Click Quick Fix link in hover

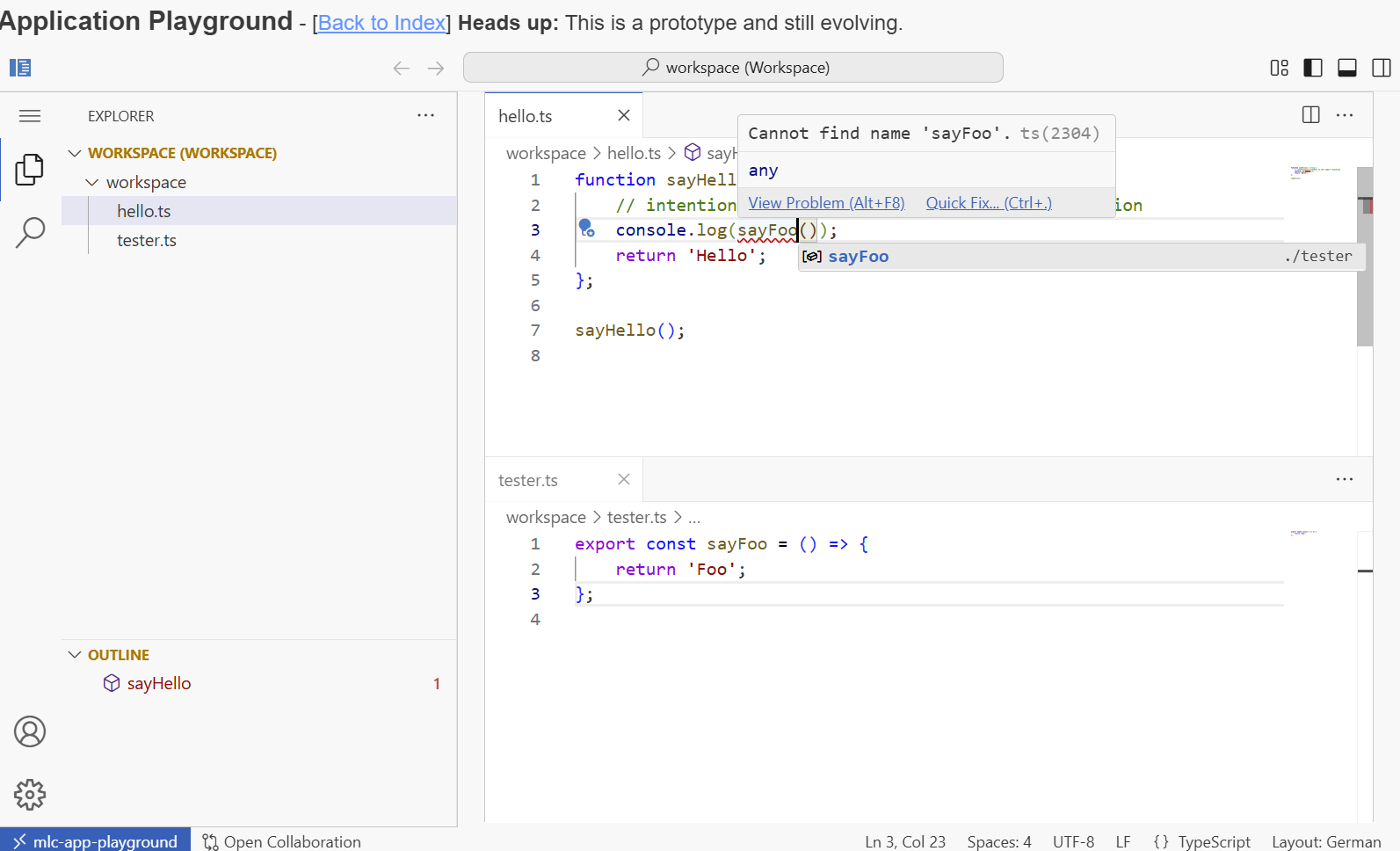point(988,203)
